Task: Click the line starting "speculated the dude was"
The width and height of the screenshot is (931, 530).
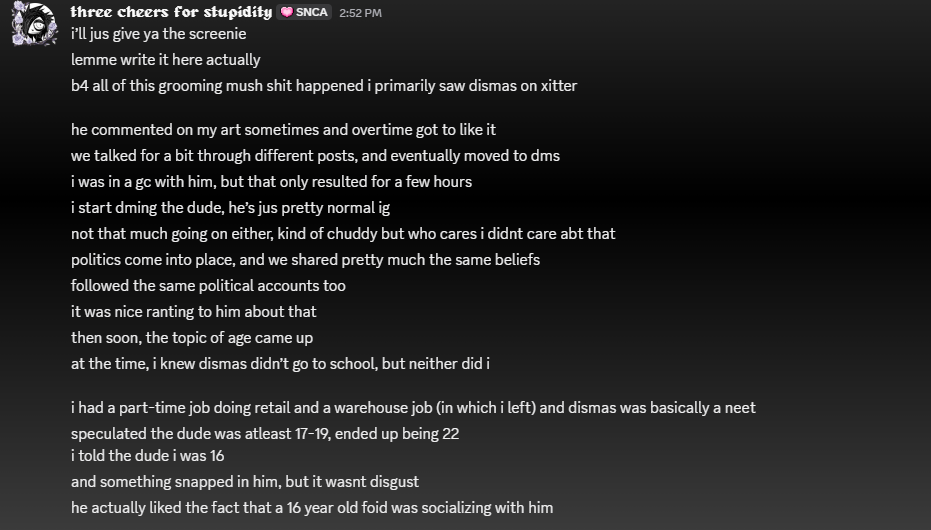Action: 264,434
